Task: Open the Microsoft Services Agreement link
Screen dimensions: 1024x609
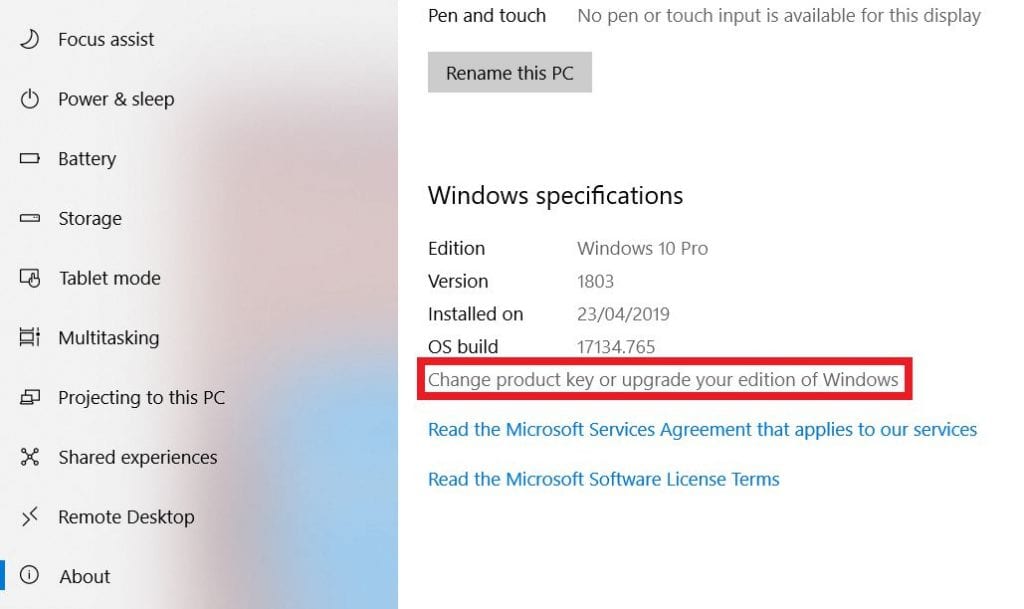Action: tap(702, 430)
